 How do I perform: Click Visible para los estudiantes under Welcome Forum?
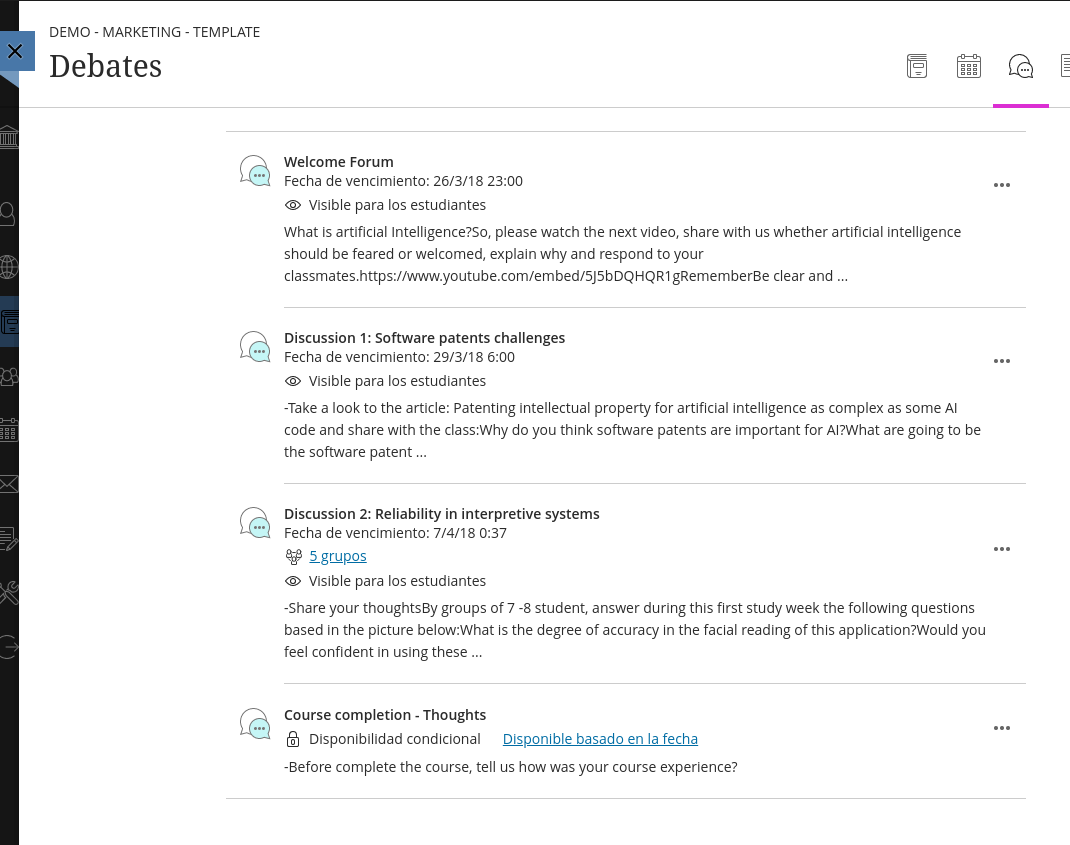coord(397,205)
